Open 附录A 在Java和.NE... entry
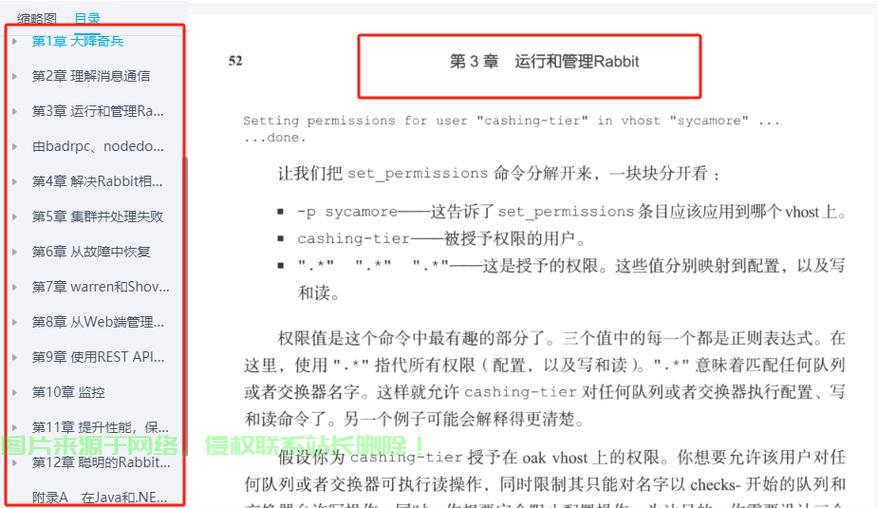877x508 pixels. click(x=100, y=497)
